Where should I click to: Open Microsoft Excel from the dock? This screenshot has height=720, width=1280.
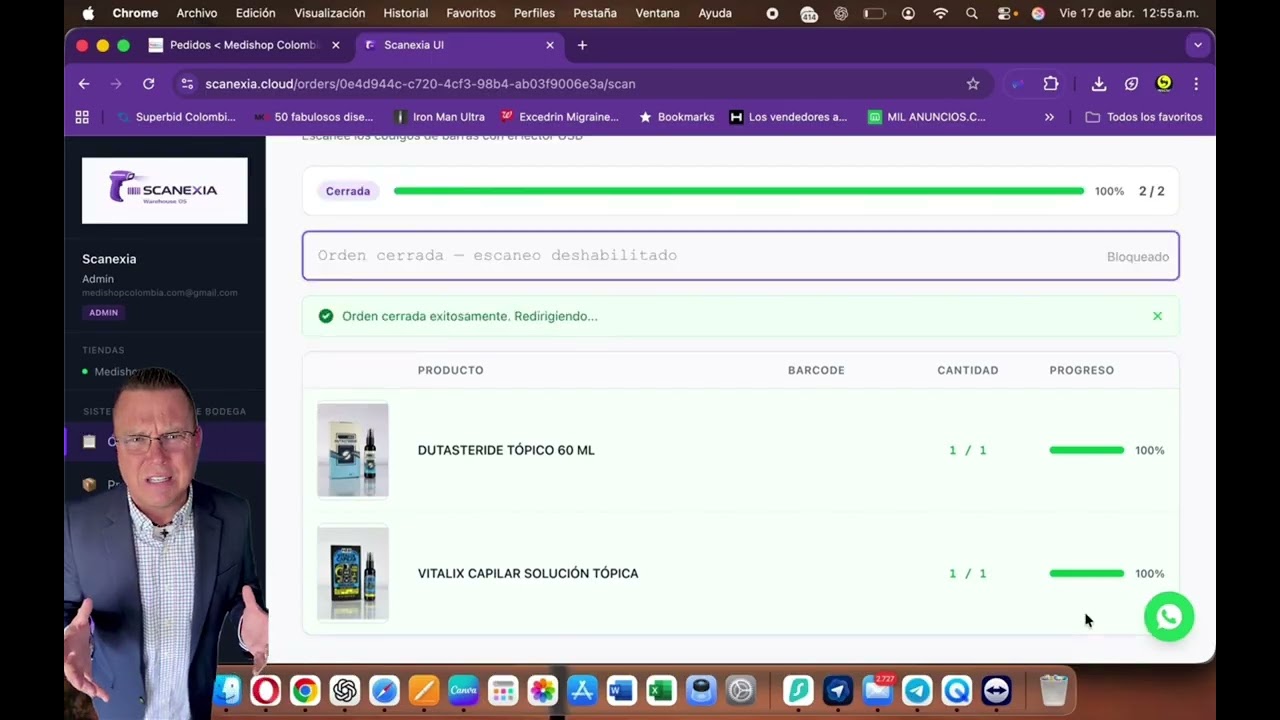[x=661, y=690]
